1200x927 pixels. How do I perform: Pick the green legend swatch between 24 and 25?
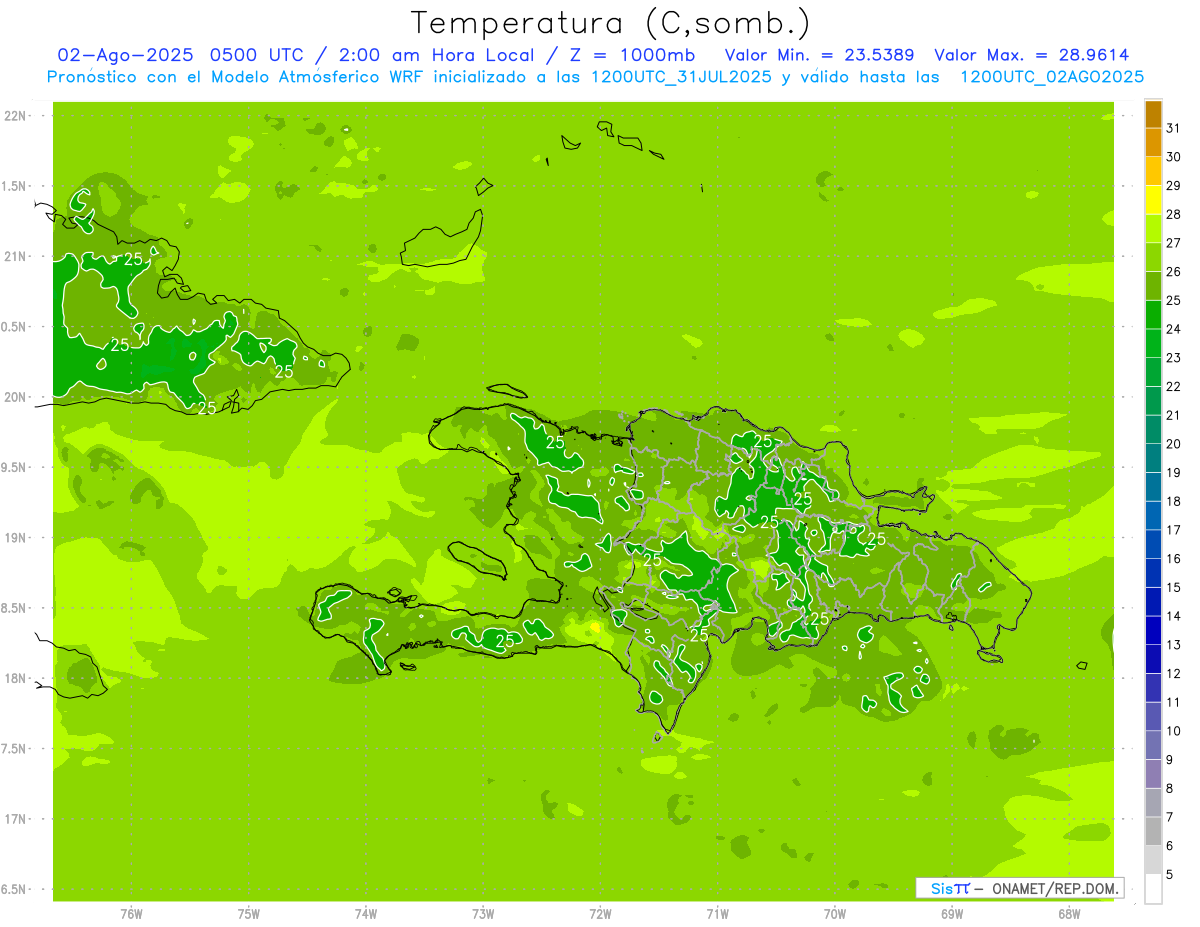[1154, 314]
